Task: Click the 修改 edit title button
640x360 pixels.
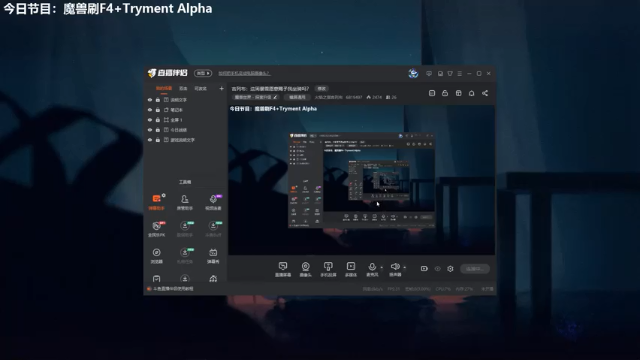Action: (322, 89)
